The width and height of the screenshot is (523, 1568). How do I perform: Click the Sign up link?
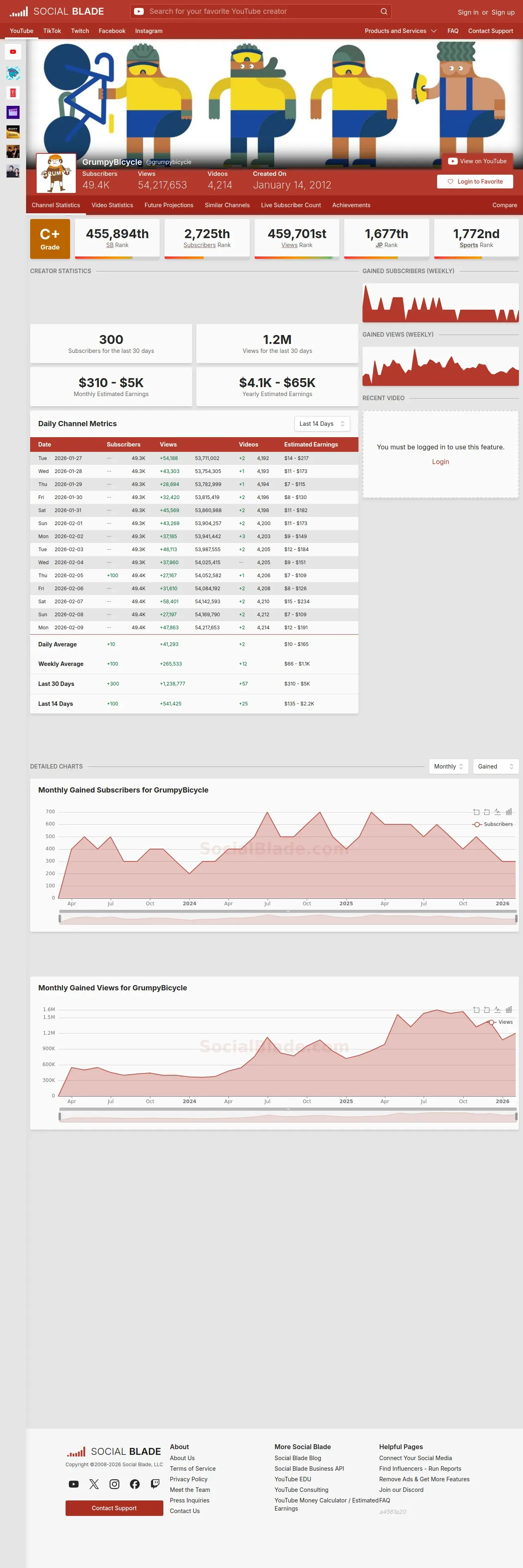coord(503,12)
